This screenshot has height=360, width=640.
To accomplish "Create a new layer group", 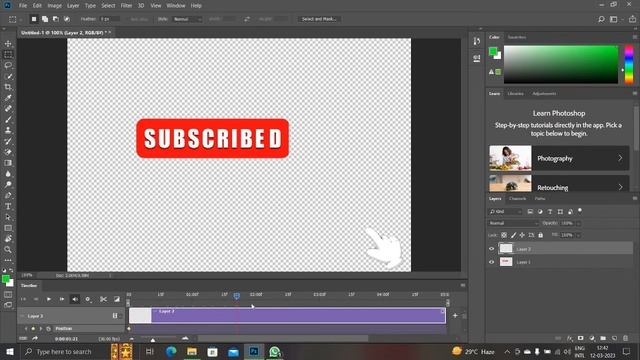I will [x=603, y=338].
